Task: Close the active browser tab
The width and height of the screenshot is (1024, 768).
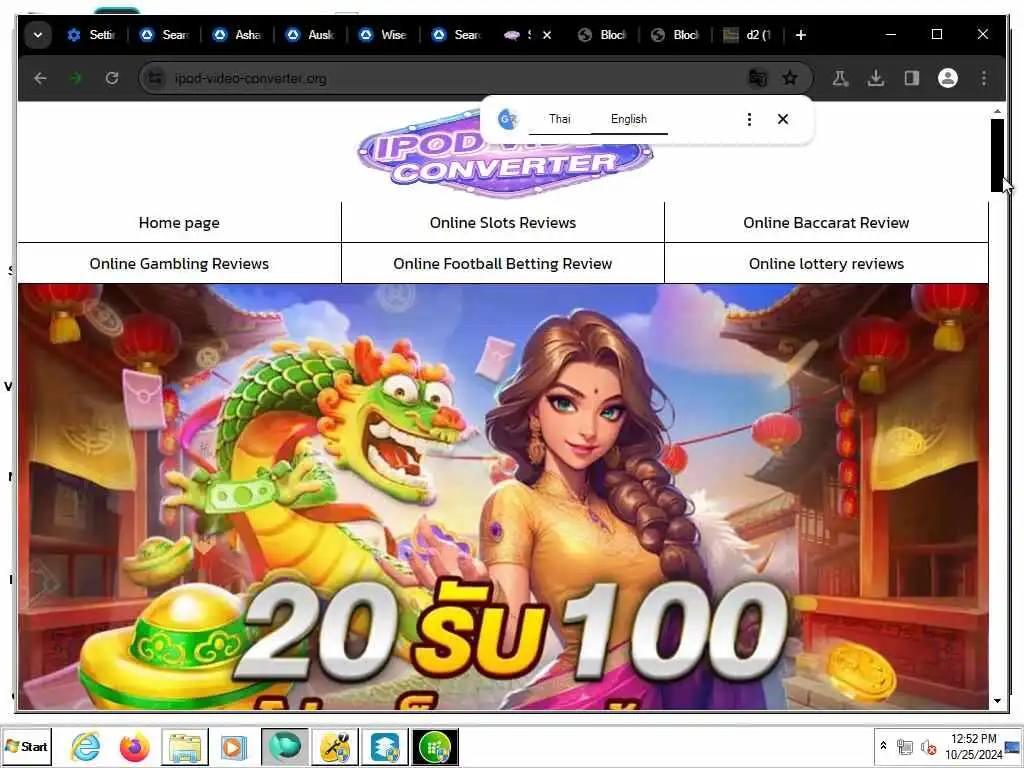Action: [x=547, y=35]
